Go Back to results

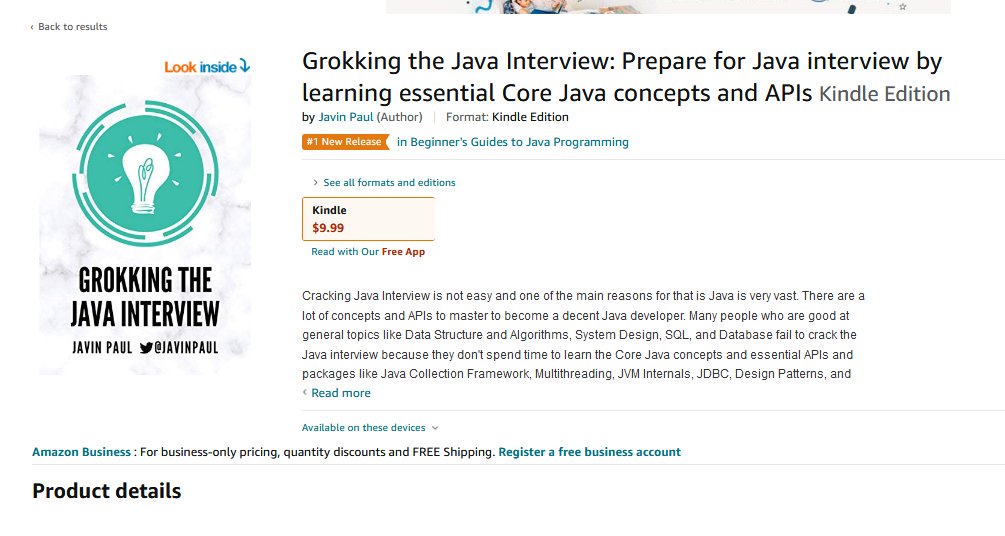[x=72, y=27]
